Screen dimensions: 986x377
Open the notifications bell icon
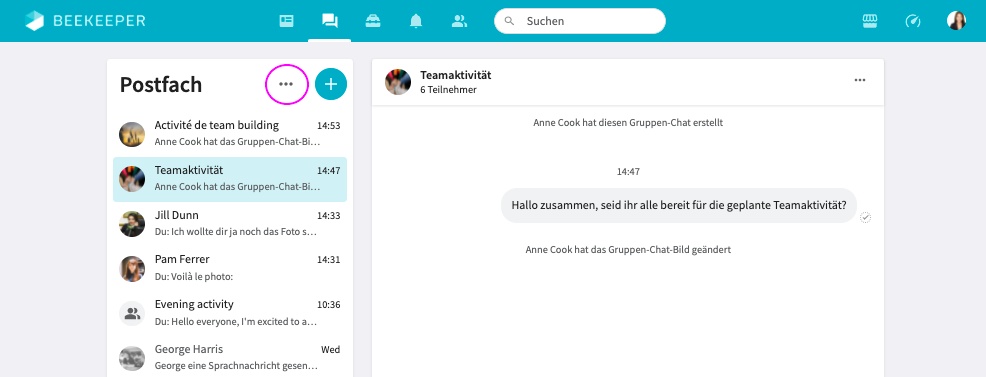(x=416, y=21)
